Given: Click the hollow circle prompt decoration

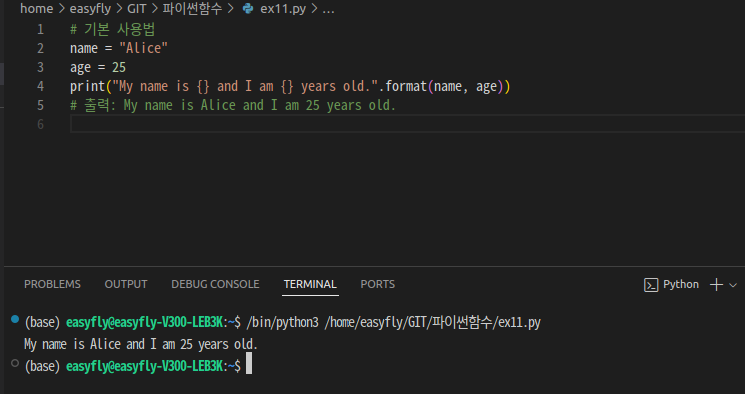Looking at the screenshot, I should 15,363.
